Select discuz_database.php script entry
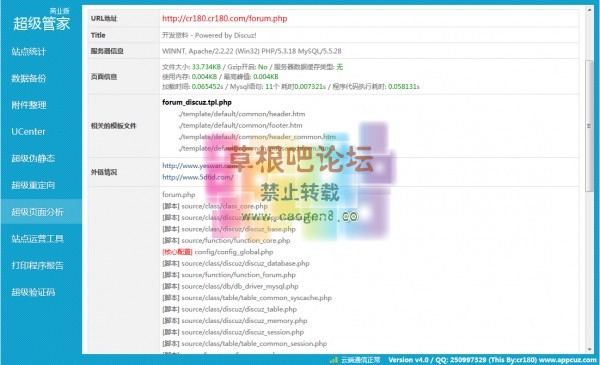Screen dimensions: 600x365 tap(236, 263)
